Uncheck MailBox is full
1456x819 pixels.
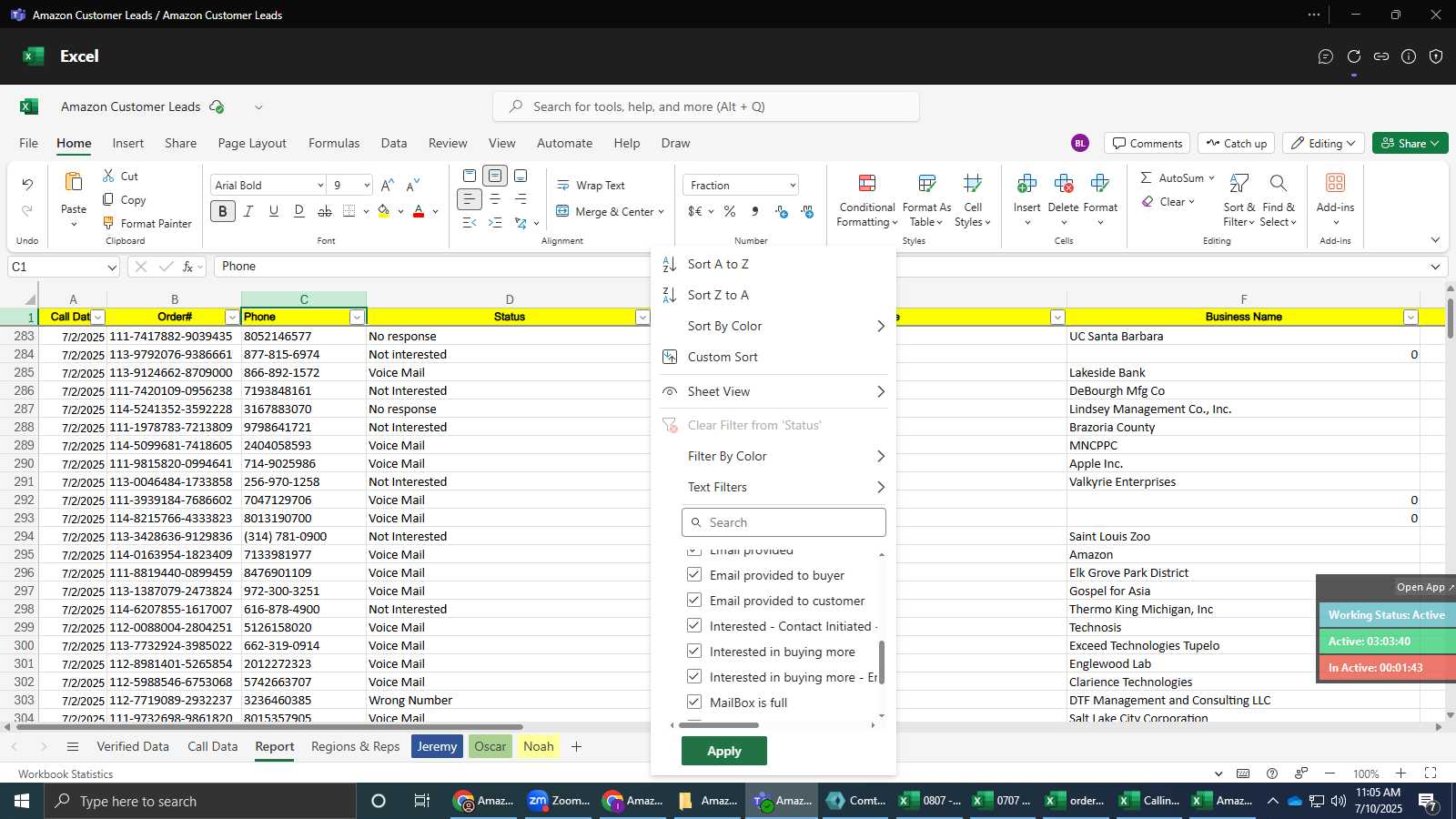[x=694, y=702]
